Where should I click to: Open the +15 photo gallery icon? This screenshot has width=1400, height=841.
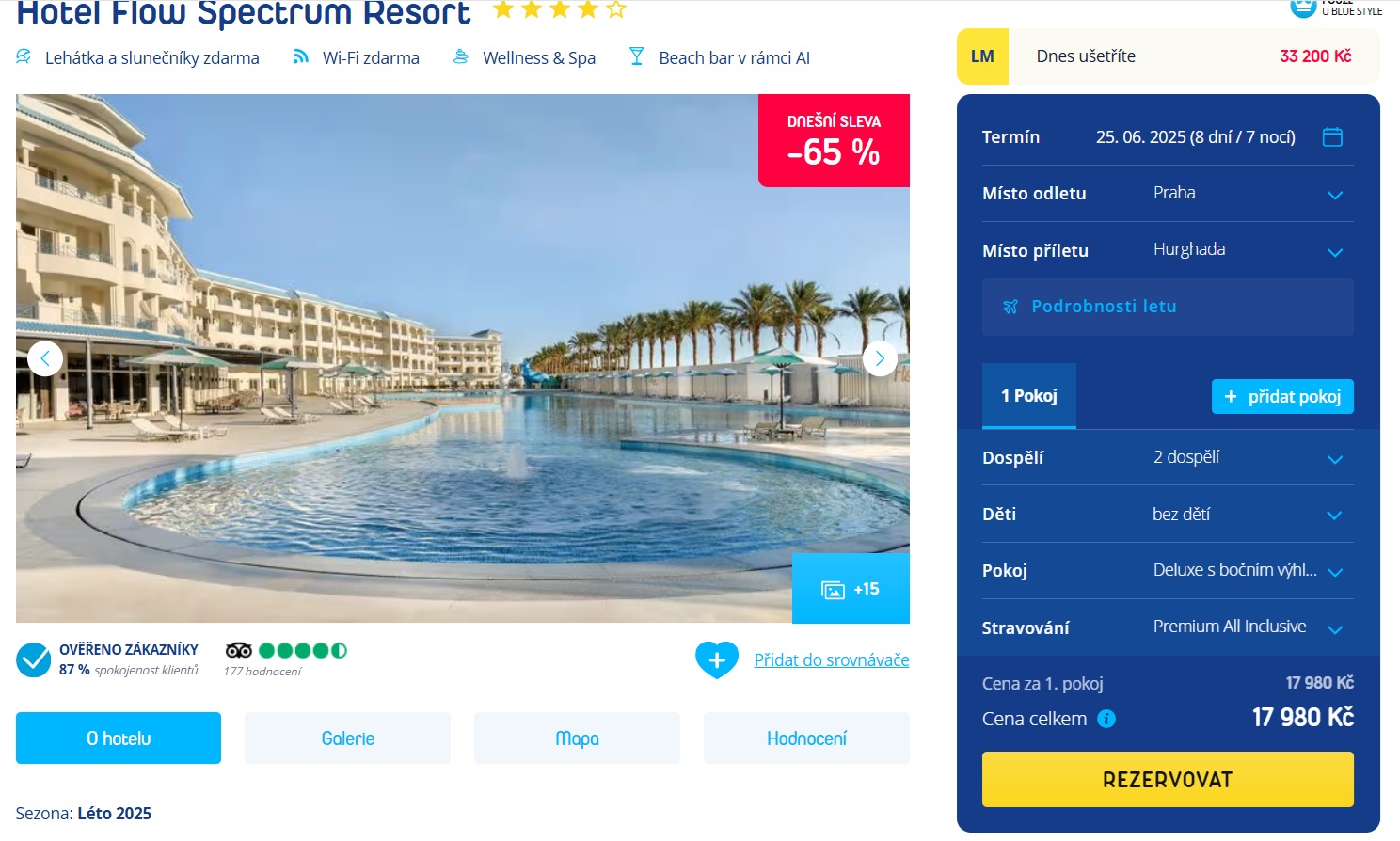pyautogui.click(x=851, y=589)
